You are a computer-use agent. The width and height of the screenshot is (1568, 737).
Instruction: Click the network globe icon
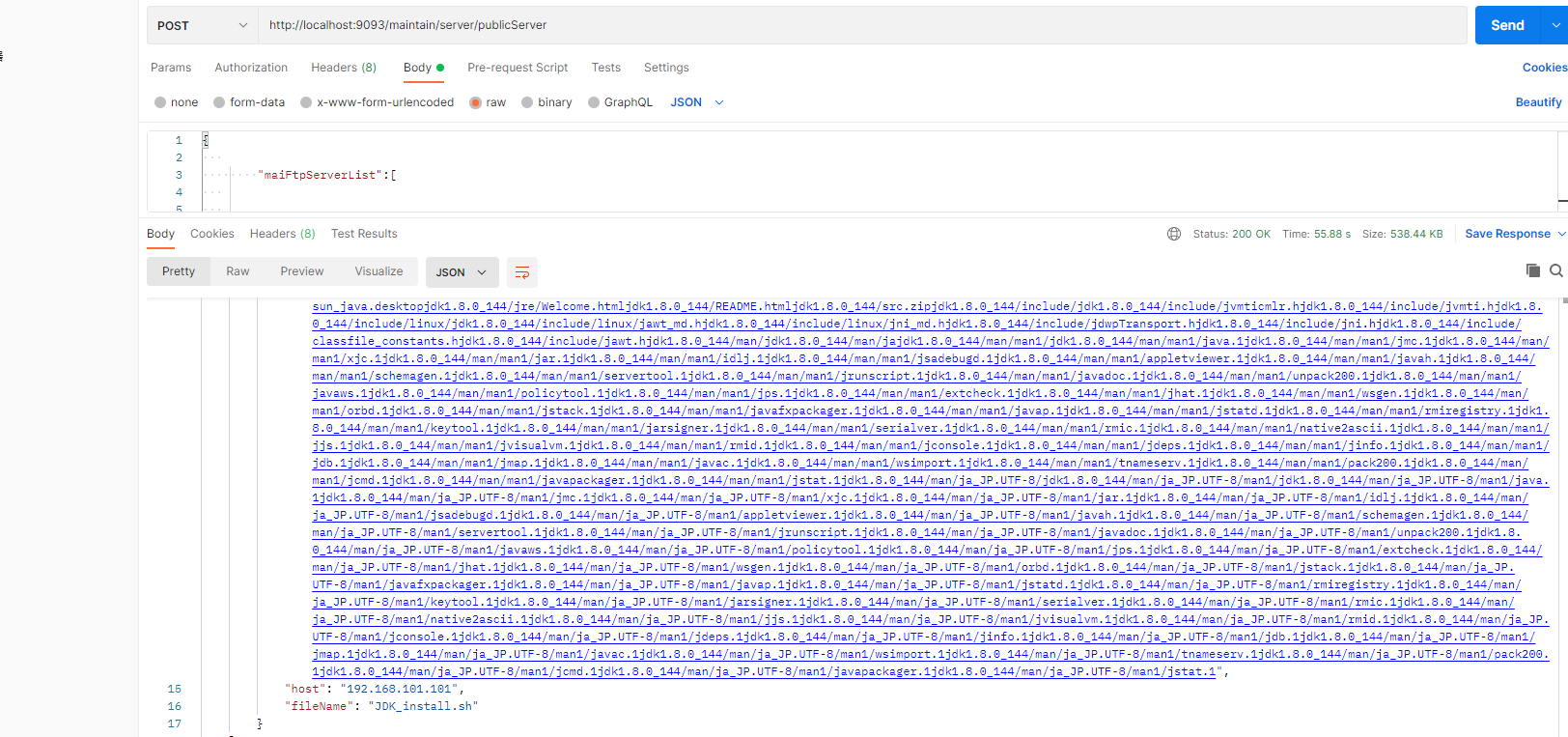click(x=1174, y=234)
